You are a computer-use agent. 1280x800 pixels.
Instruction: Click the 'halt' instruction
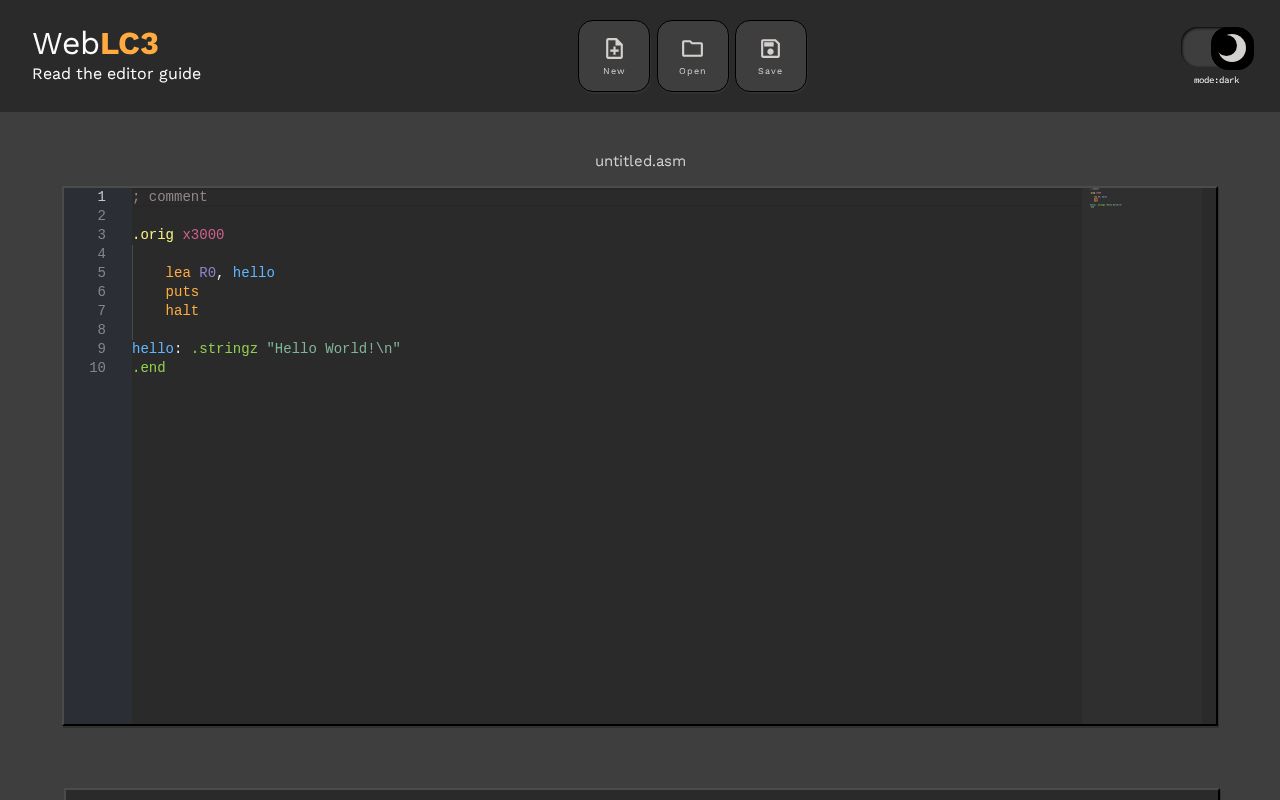tap(182, 311)
